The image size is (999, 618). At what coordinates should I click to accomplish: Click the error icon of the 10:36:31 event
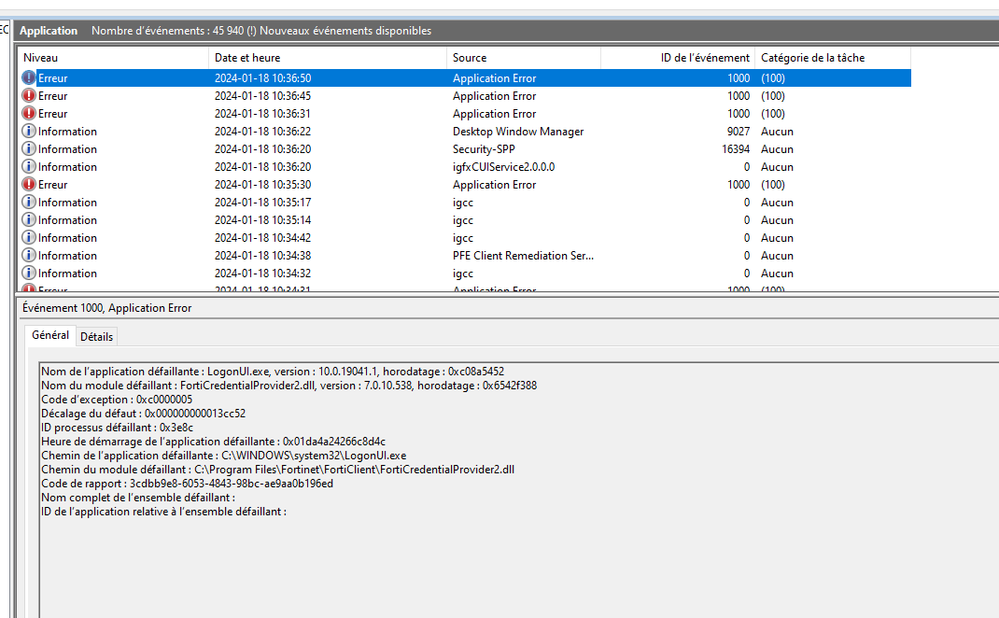coord(29,113)
